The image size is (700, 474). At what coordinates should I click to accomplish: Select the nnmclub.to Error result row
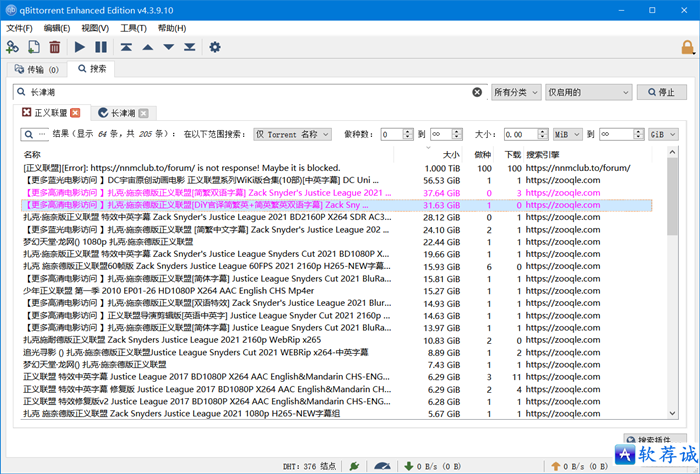pyautogui.click(x=337, y=168)
